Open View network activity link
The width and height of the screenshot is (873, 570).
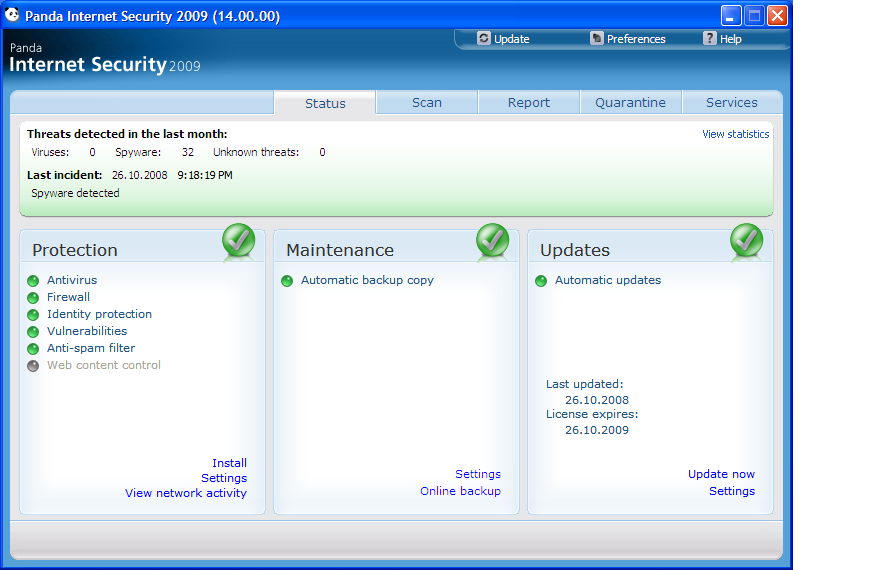click(185, 493)
